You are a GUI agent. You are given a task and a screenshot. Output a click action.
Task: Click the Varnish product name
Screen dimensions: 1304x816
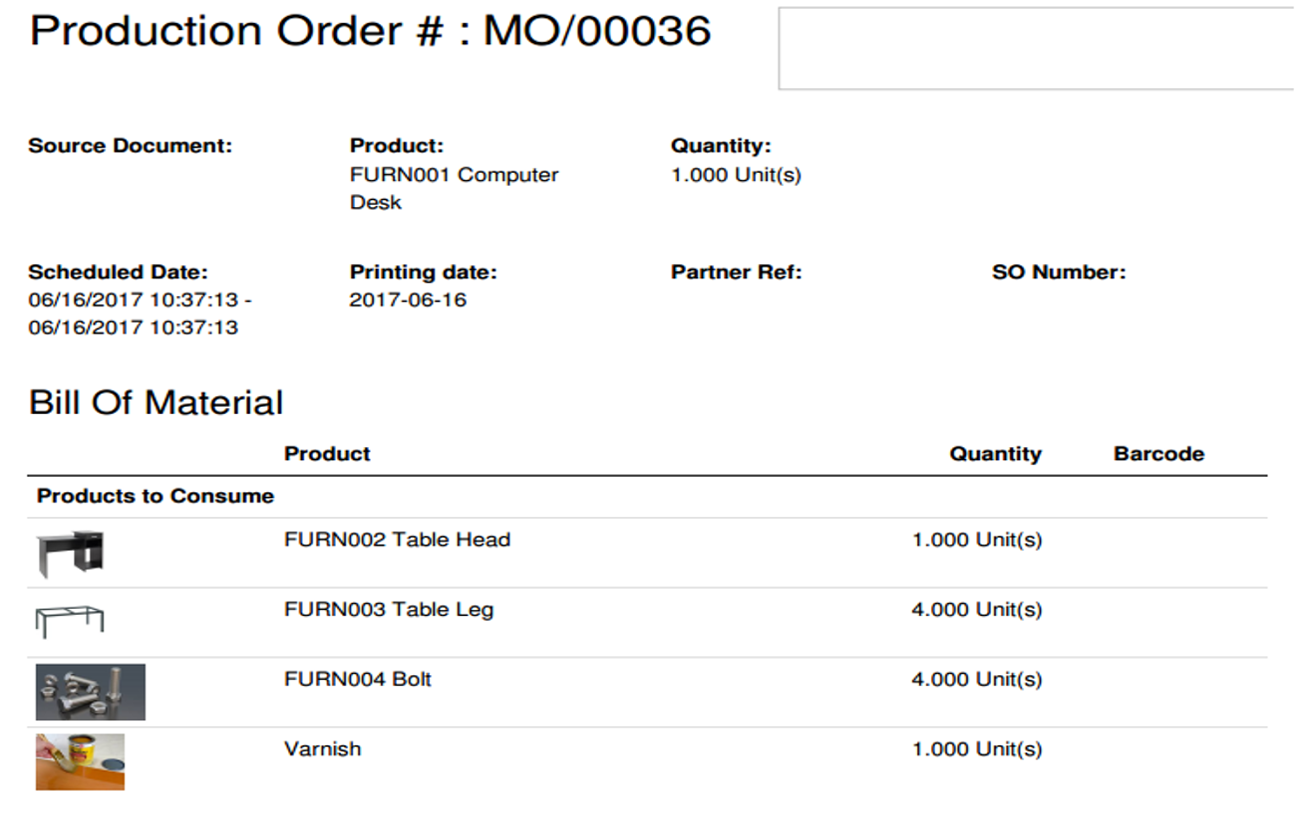(x=323, y=749)
